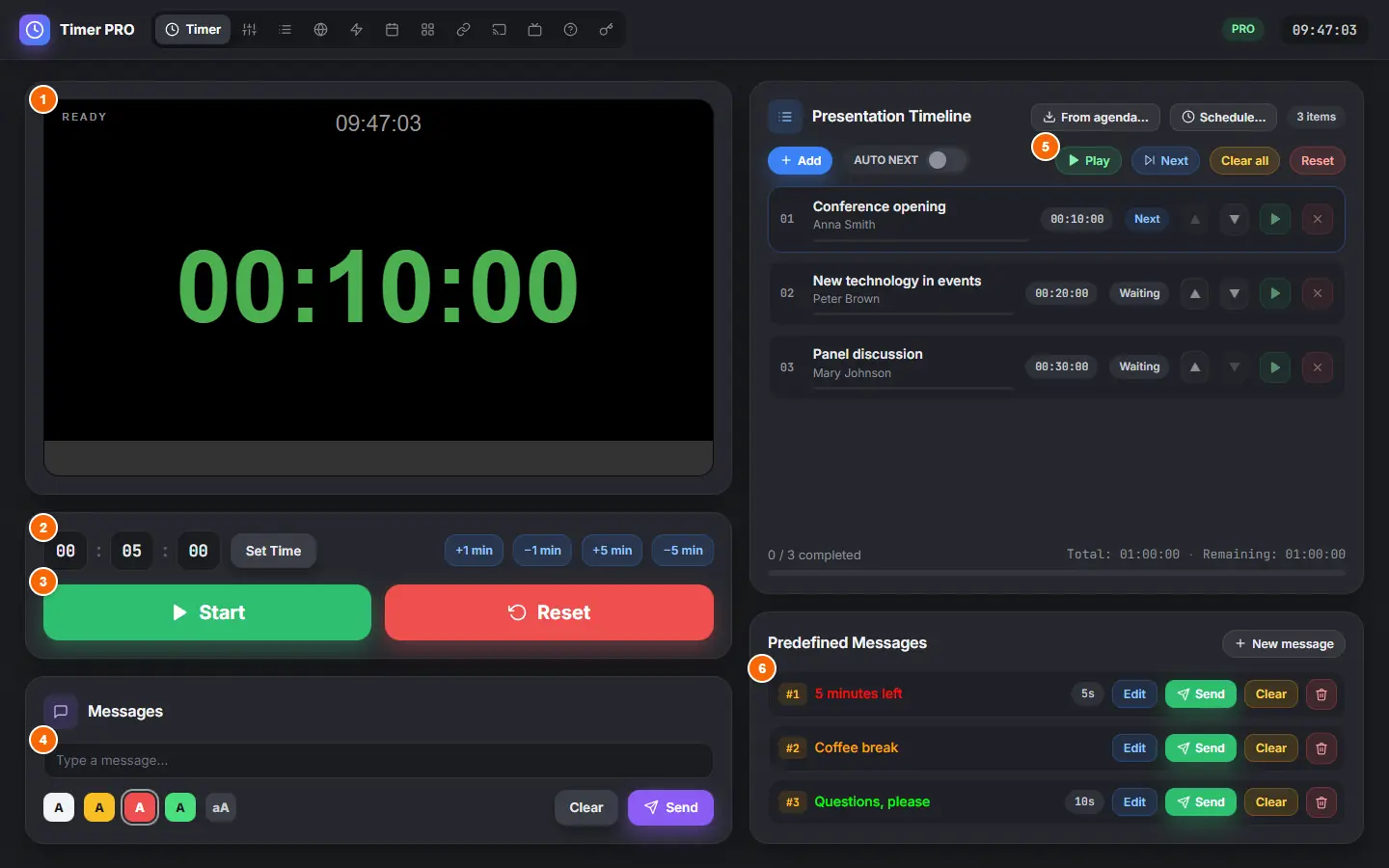The image size is (1389, 868).
Task: Click the chain link icon in toolbar
Action: tap(464, 30)
